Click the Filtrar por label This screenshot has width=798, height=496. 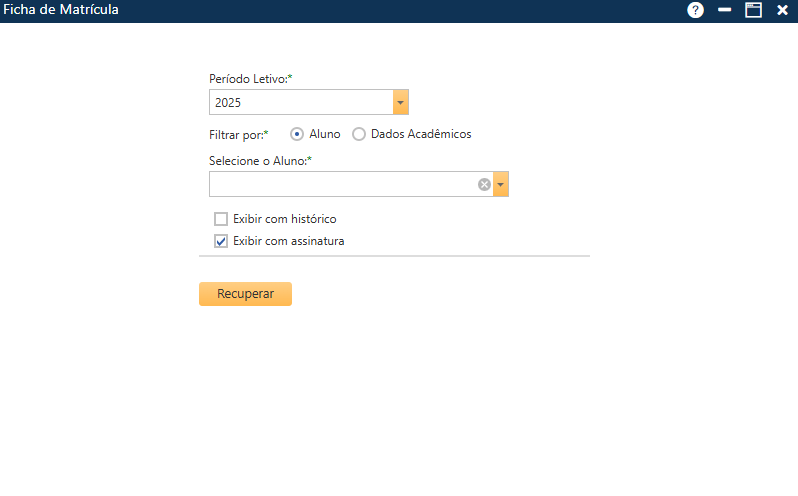pyautogui.click(x=238, y=134)
